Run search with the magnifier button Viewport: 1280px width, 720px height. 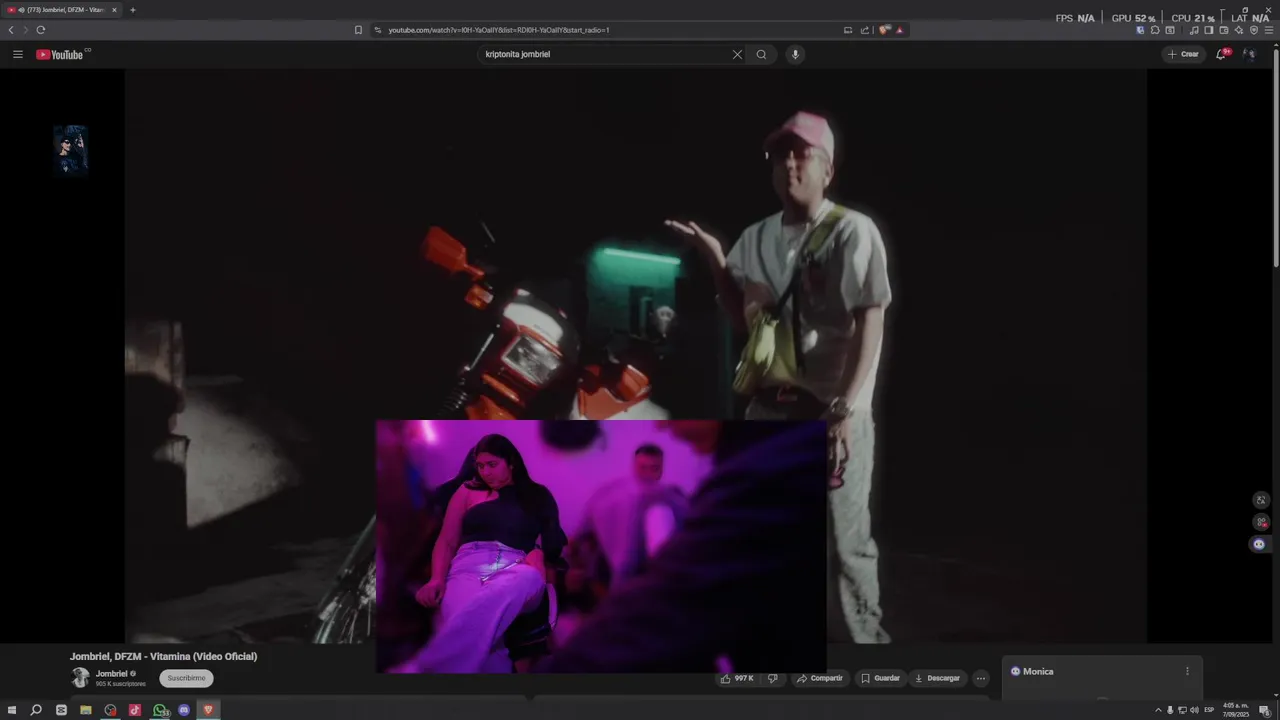[761, 54]
